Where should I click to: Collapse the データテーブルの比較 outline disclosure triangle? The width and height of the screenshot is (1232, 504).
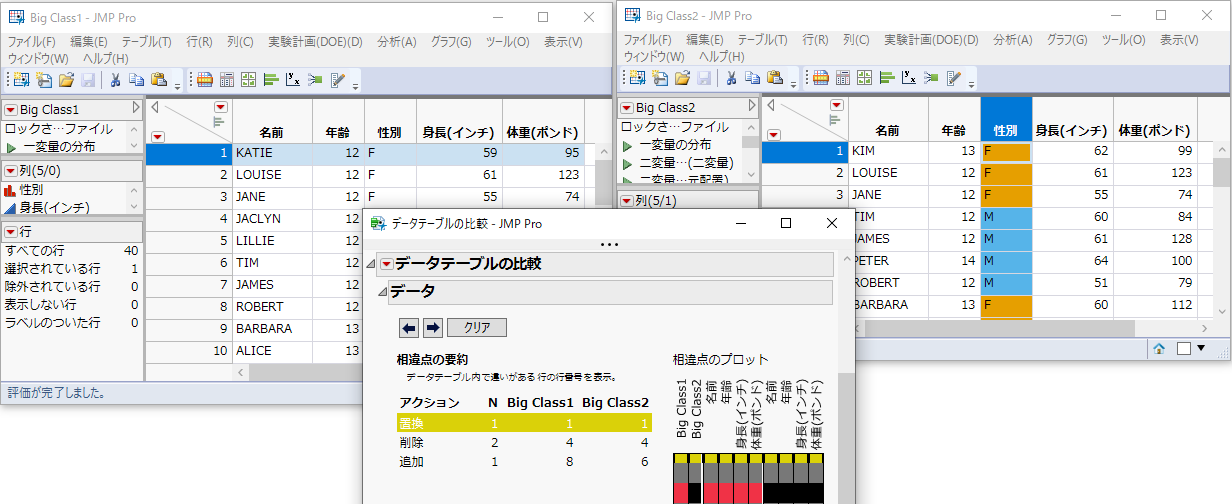pos(372,264)
